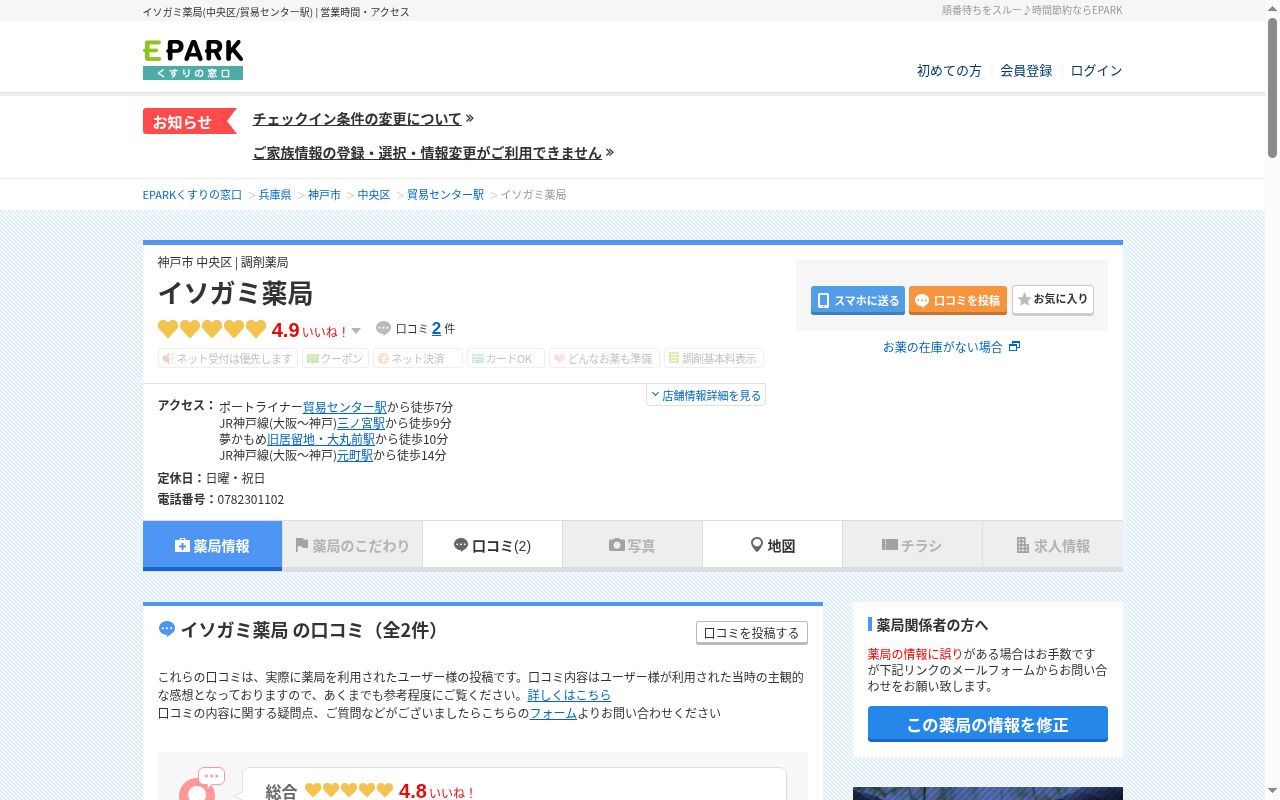Click the 口コミを投稿 orange button
The image size is (1280, 800).
pos(958,300)
